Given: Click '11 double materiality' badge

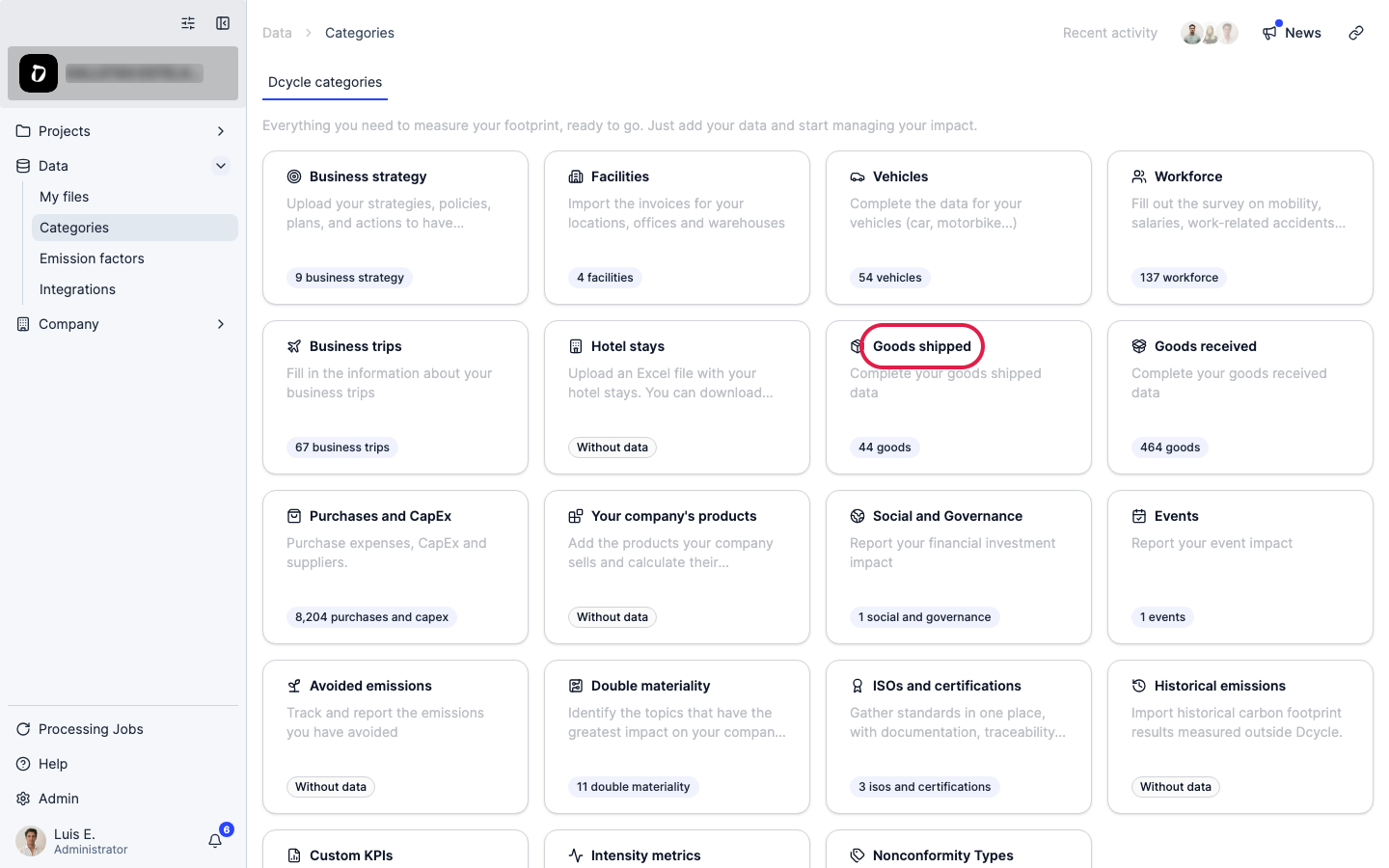Looking at the screenshot, I should (x=633, y=787).
